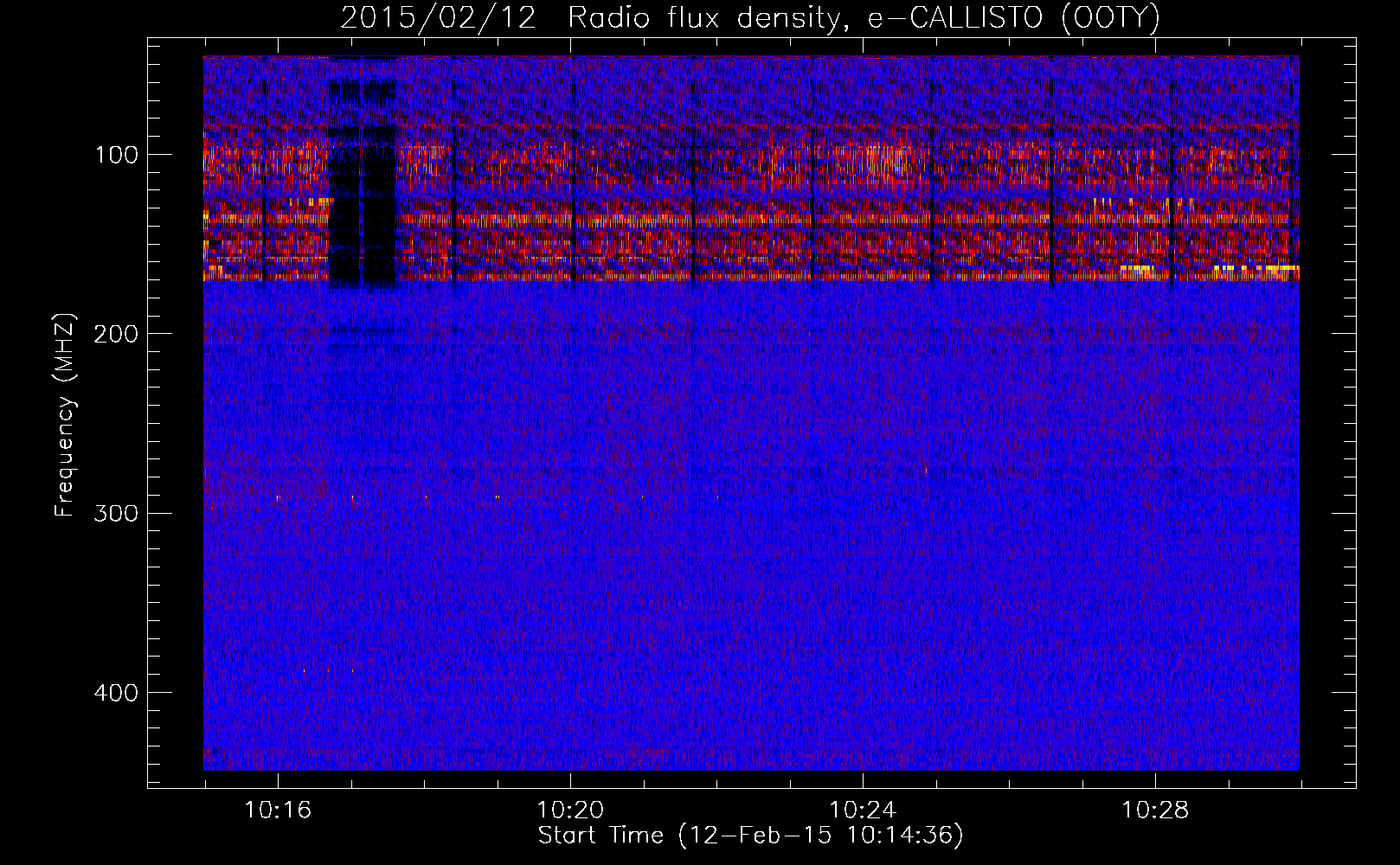Click the dark dropout block in the spectrogram near 10:17
The image size is (1400, 865).
pyautogui.click(x=362, y=208)
